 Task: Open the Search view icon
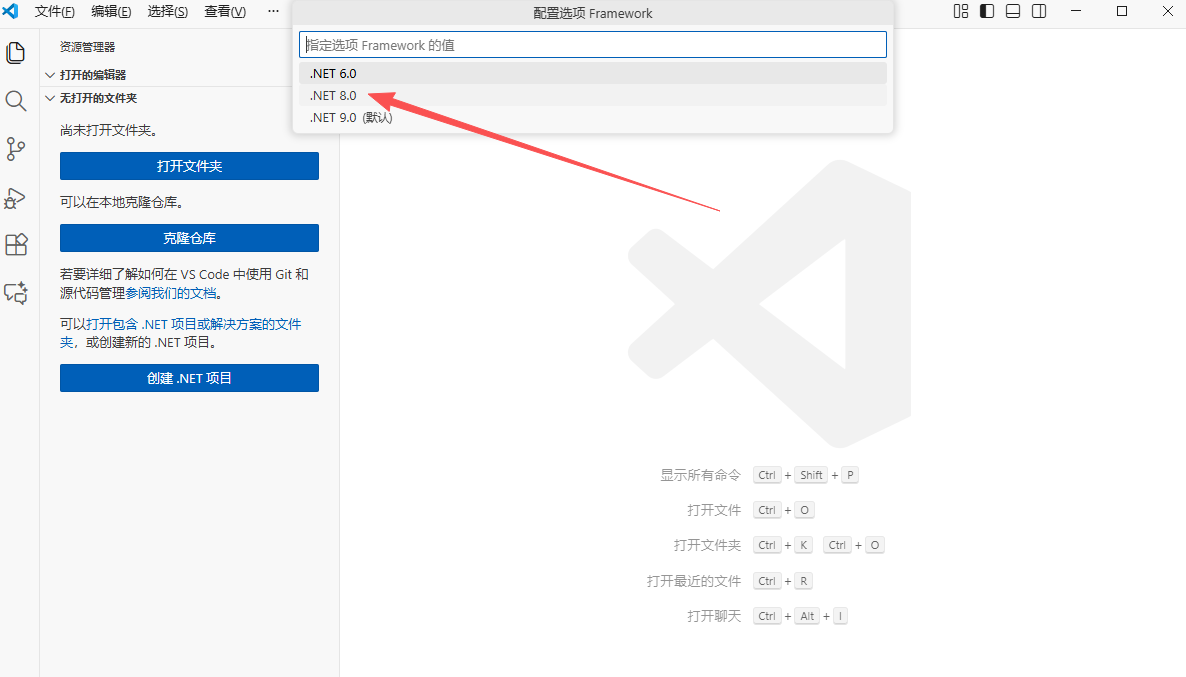point(16,101)
